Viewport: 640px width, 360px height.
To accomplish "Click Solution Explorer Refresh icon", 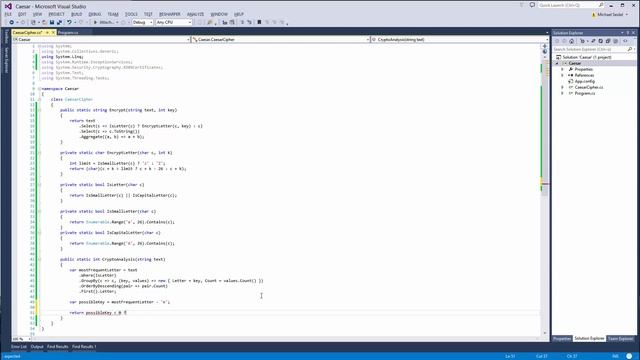I will coord(600,41).
